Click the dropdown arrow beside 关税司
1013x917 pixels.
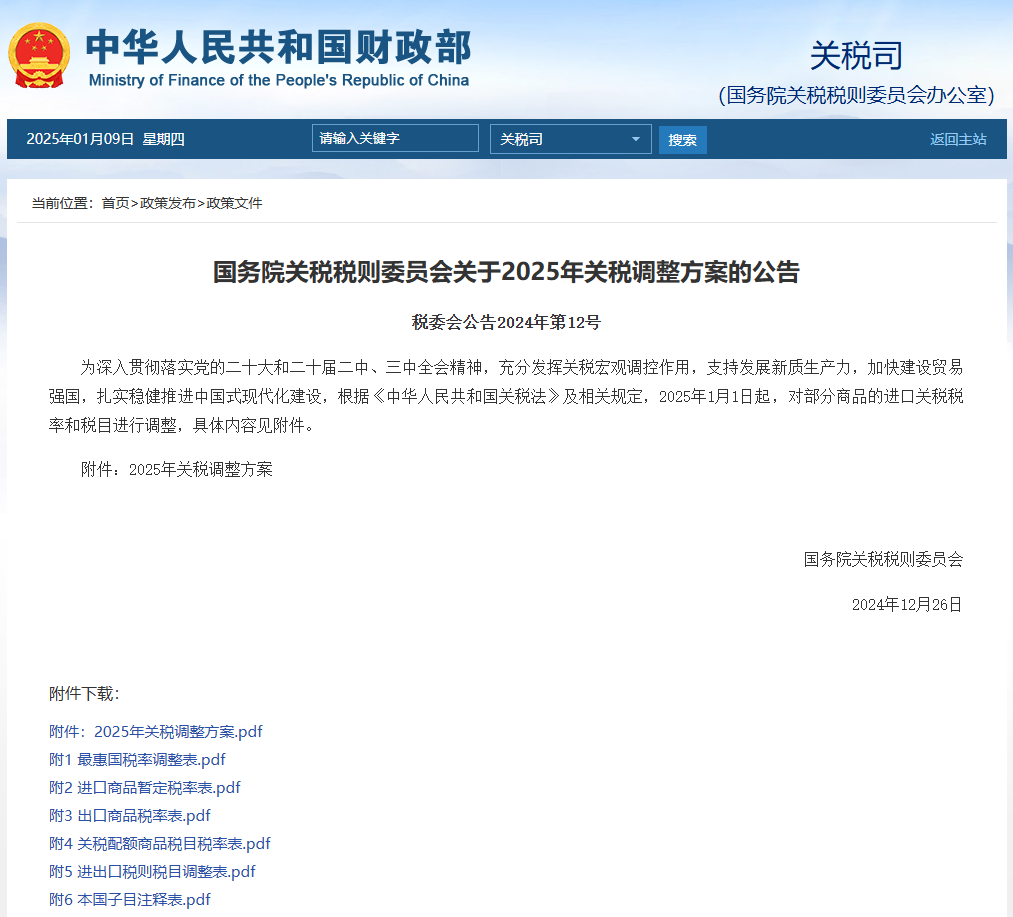pos(635,139)
